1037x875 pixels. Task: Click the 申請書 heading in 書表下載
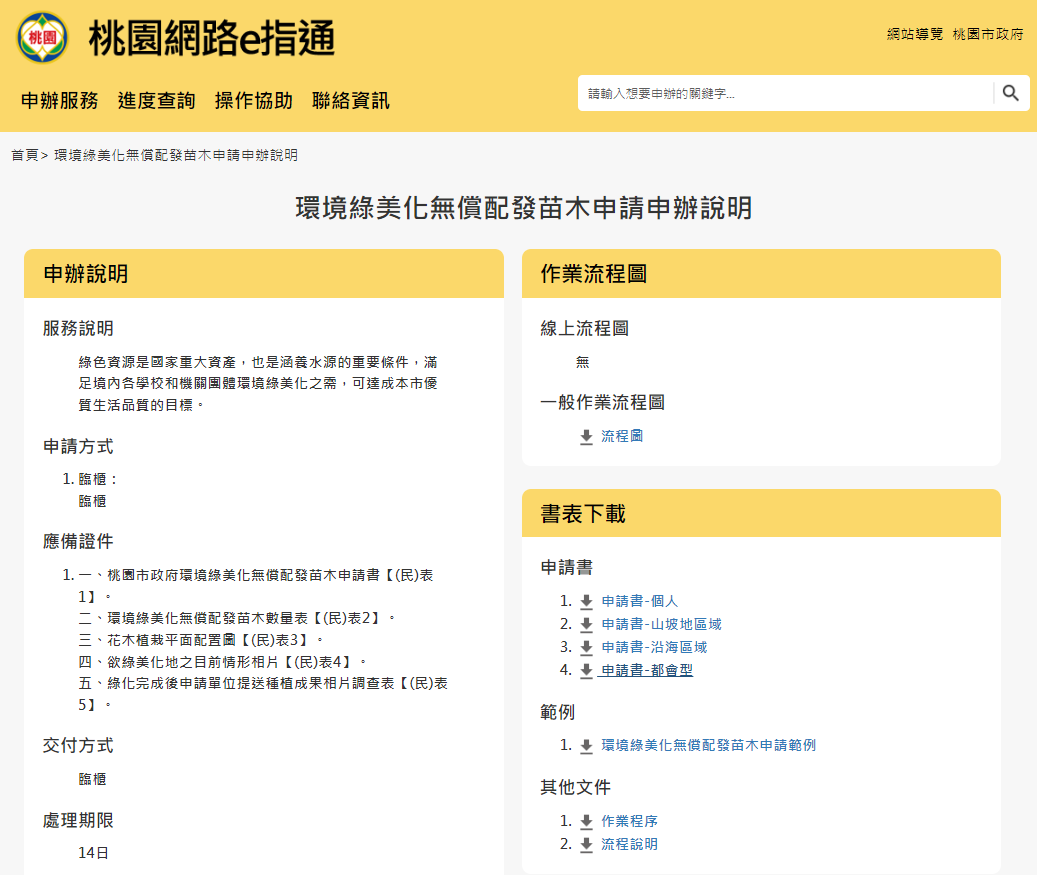click(567, 567)
